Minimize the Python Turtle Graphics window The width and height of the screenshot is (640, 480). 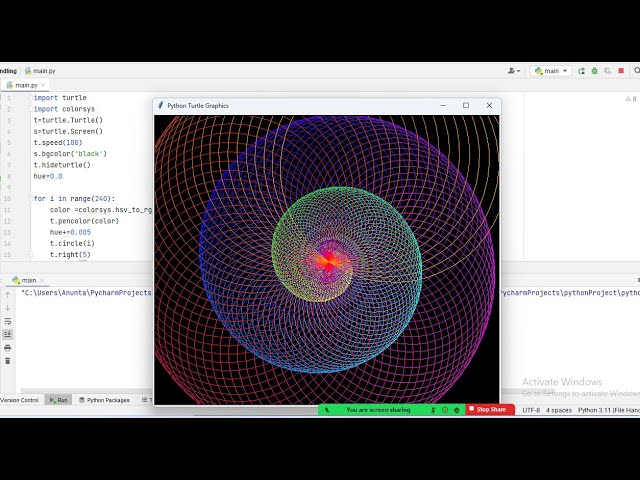pos(443,105)
